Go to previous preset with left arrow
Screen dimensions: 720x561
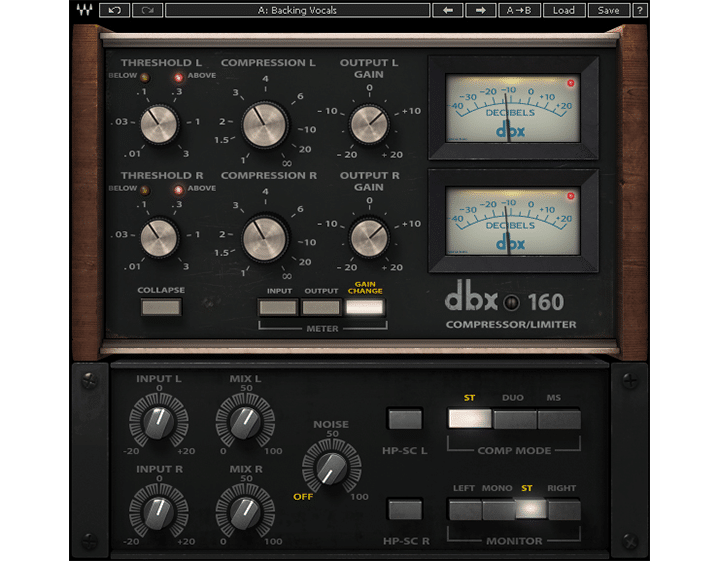pyautogui.click(x=448, y=10)
